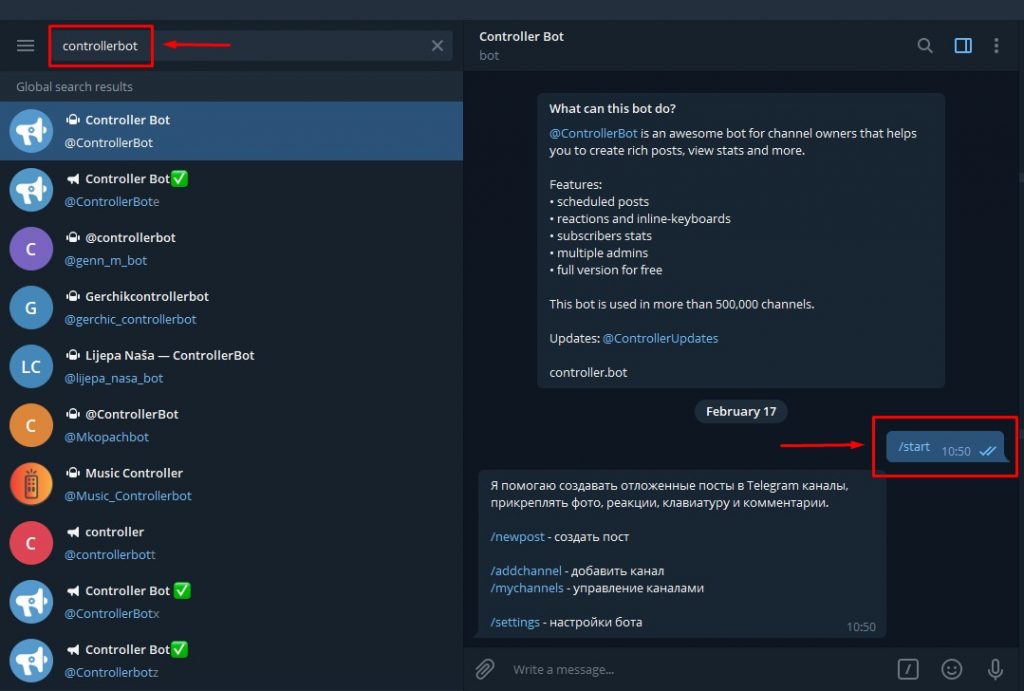The image size is (1024, 691).
Task: Click megaphone avatar of @Controllerbotz
Action: 31,660
